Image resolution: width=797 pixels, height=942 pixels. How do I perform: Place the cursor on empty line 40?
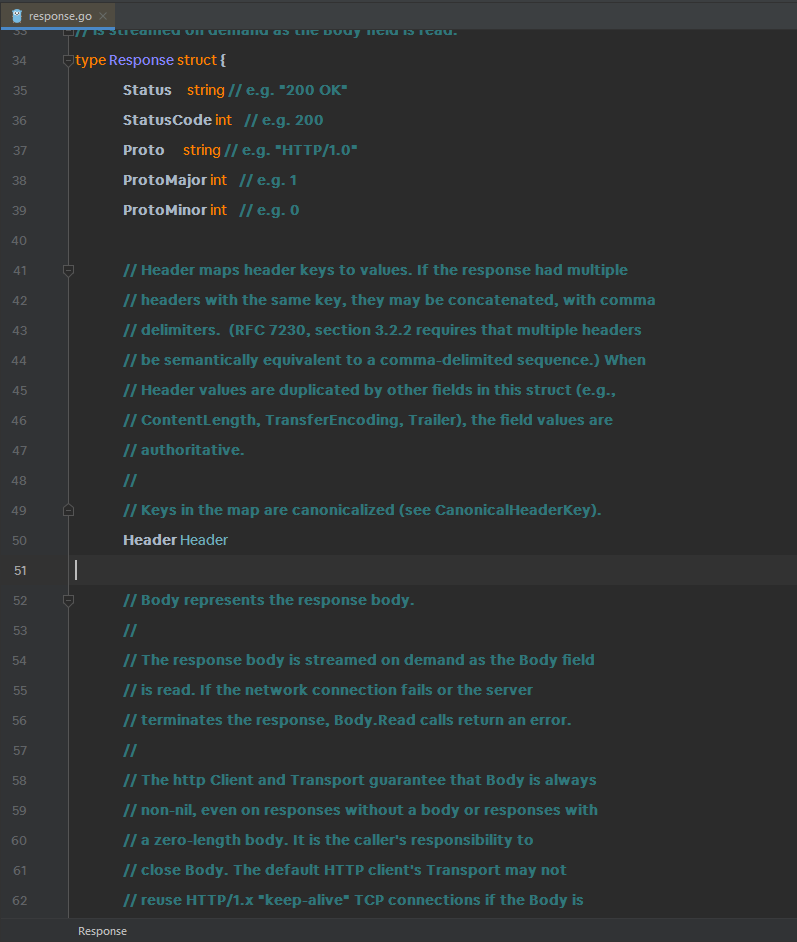tap(300, 240)
